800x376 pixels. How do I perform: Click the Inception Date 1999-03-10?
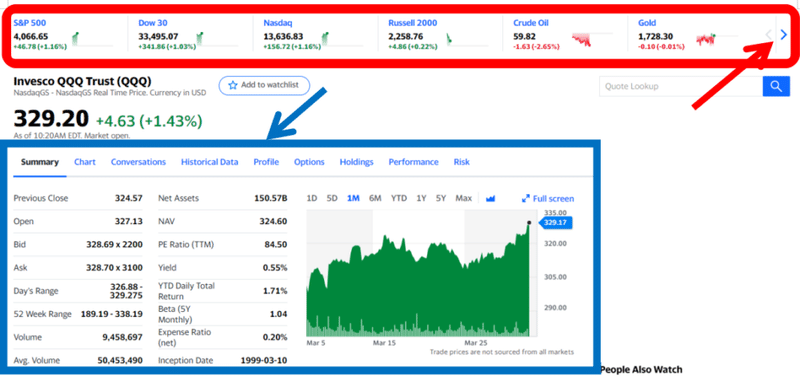pos(264,361)
